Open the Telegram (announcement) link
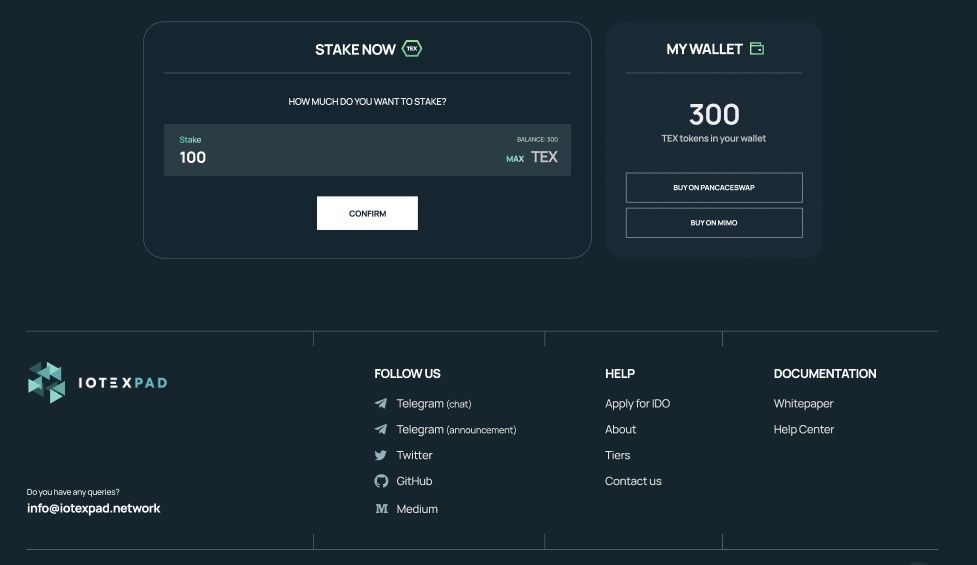977x565 pixels. point(456,430)
